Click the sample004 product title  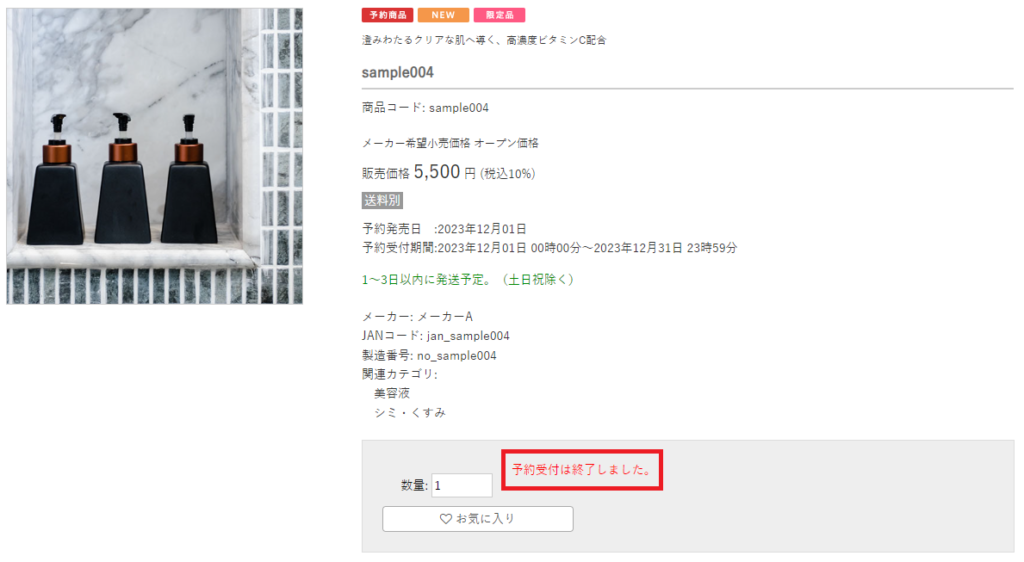point(398,72)
